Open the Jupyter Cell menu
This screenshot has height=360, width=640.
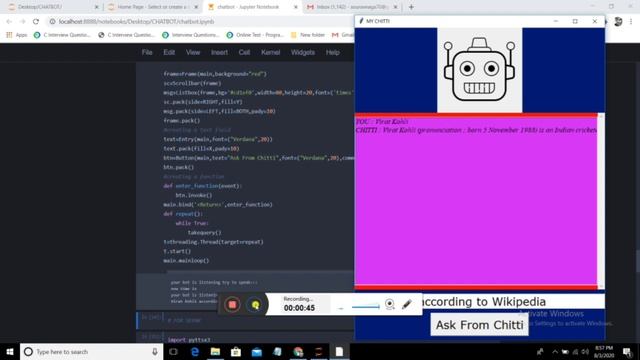tap(244, 52)
